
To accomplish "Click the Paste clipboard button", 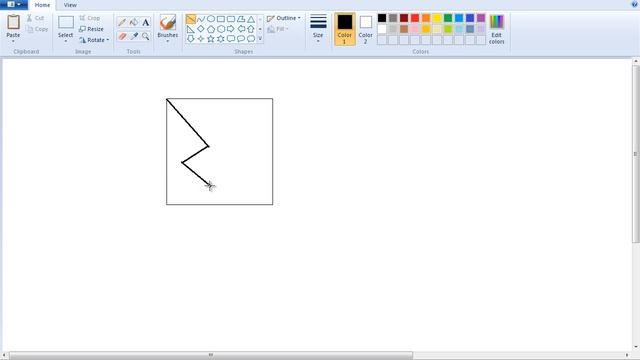I will [13, 26].
